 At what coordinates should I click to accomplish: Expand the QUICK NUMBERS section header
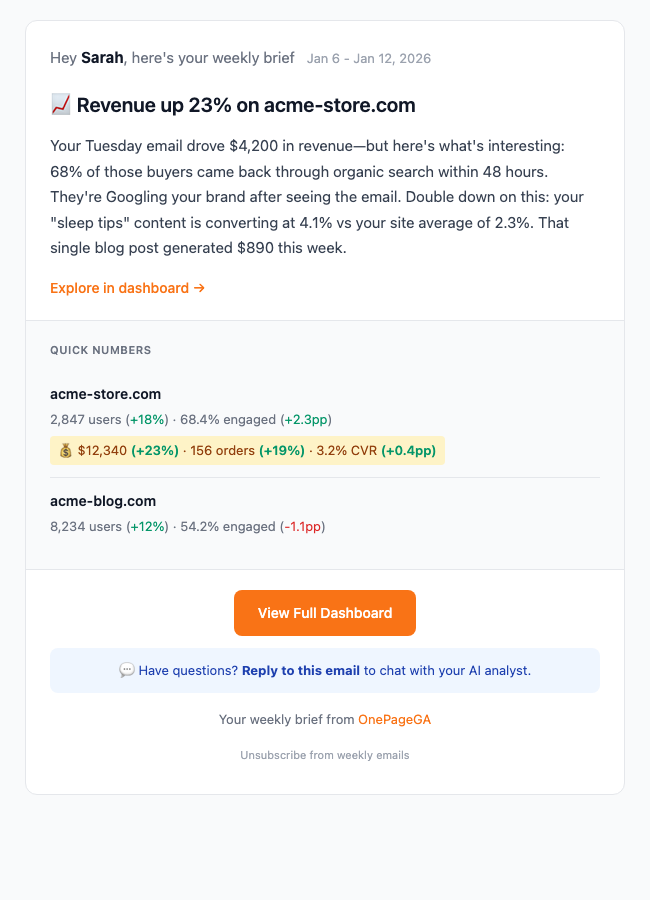point(100,350)
